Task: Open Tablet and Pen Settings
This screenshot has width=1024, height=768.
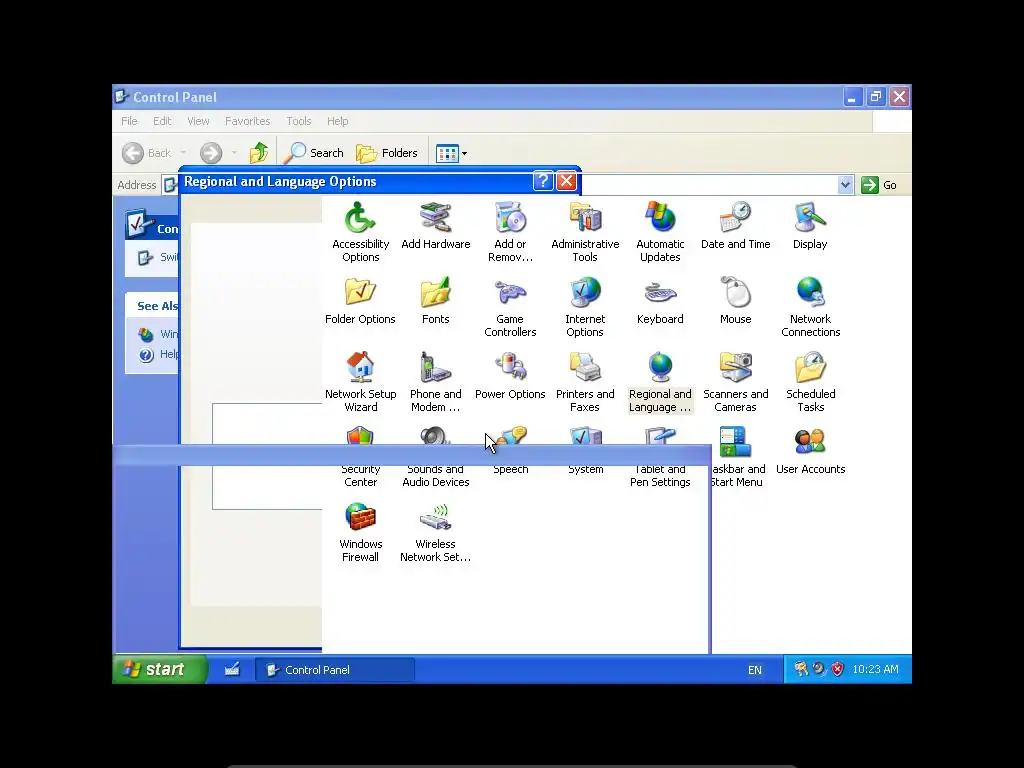Action: pos(660,475)
